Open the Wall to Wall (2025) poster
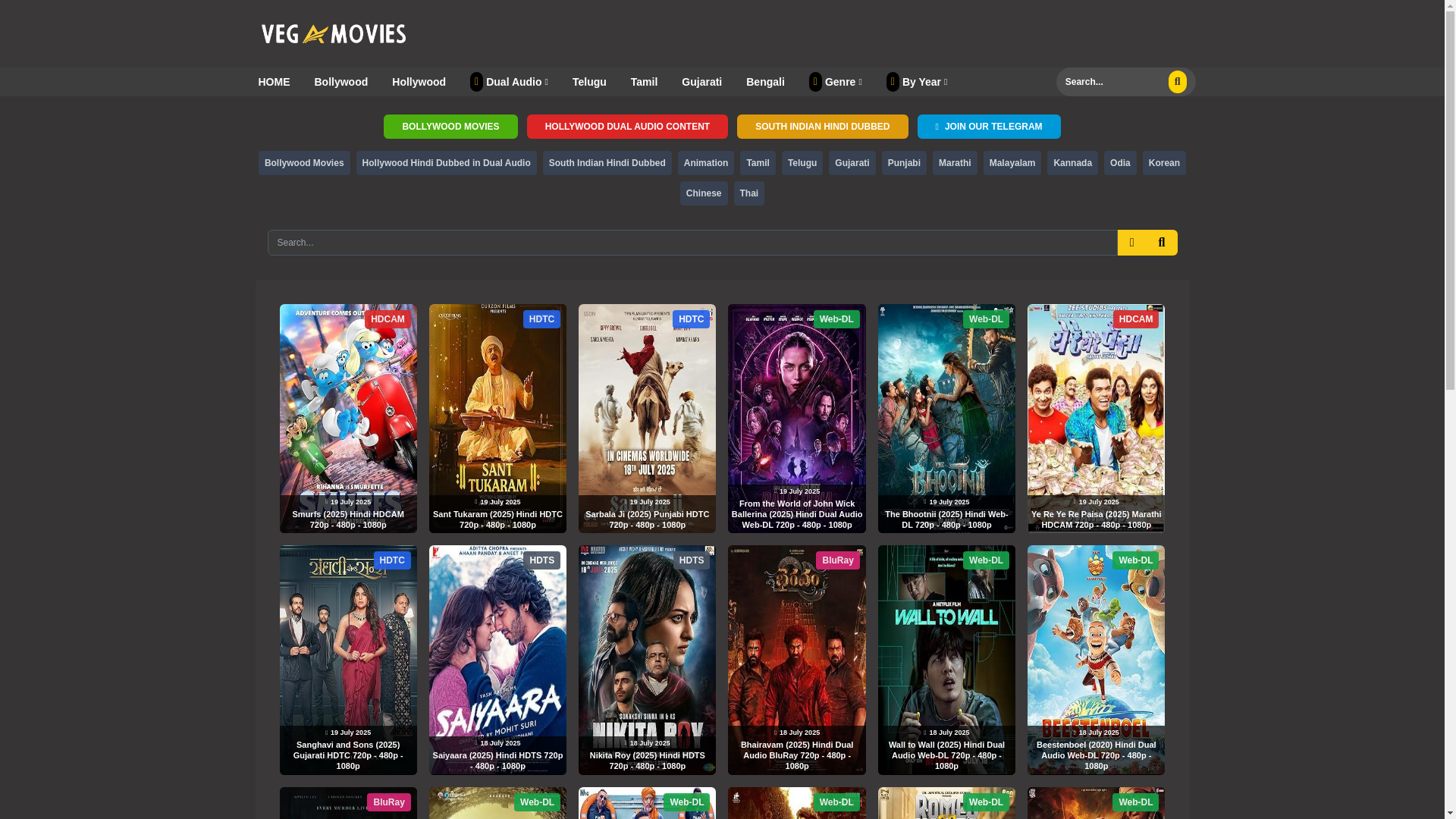The height and width of the screenshot is (819, 1456). (946, 660)
